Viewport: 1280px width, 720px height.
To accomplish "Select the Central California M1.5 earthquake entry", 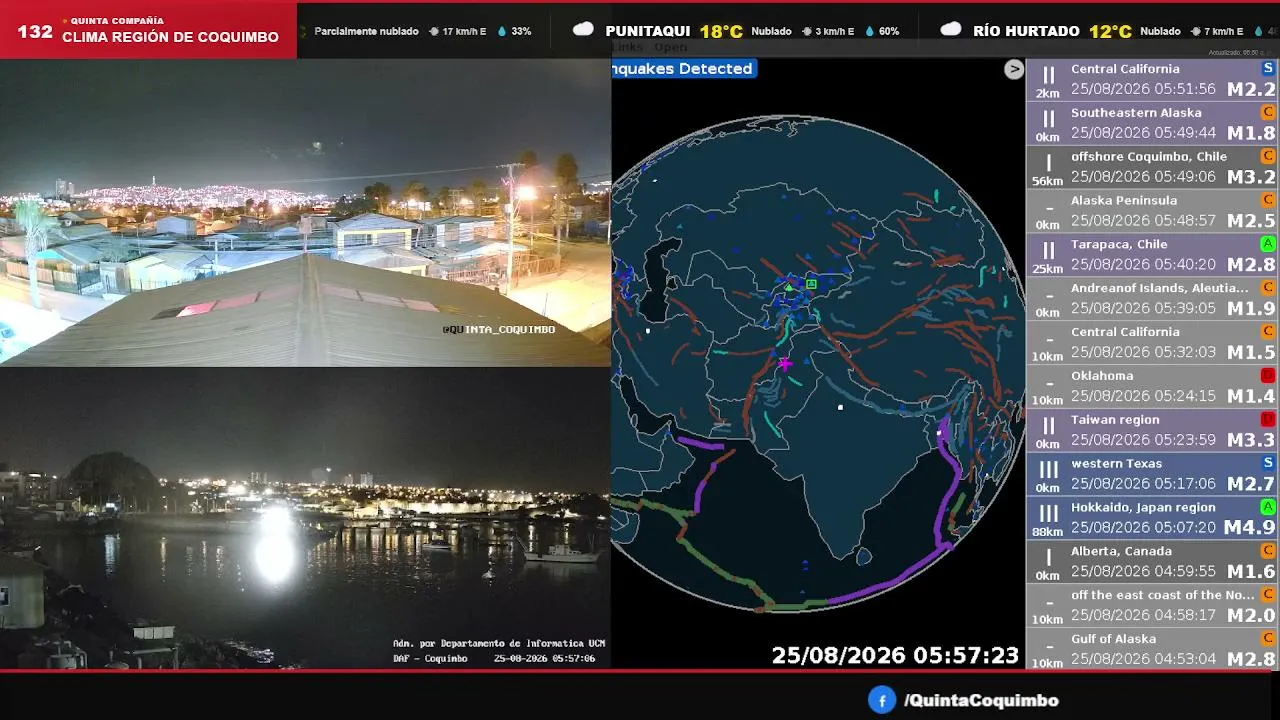I will 1153,343.
